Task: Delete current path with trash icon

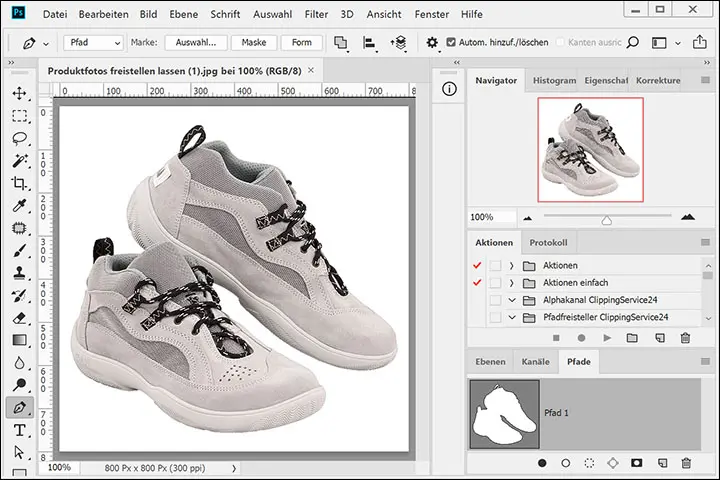Action: pyautogui.click(x=686, y=463)
